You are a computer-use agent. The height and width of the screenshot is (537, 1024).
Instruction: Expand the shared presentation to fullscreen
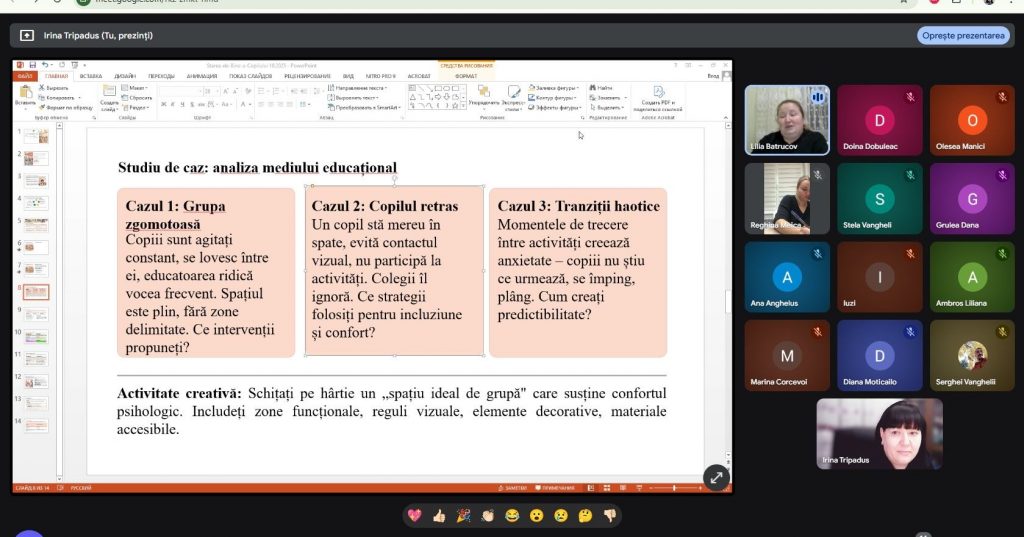[716, 478]
